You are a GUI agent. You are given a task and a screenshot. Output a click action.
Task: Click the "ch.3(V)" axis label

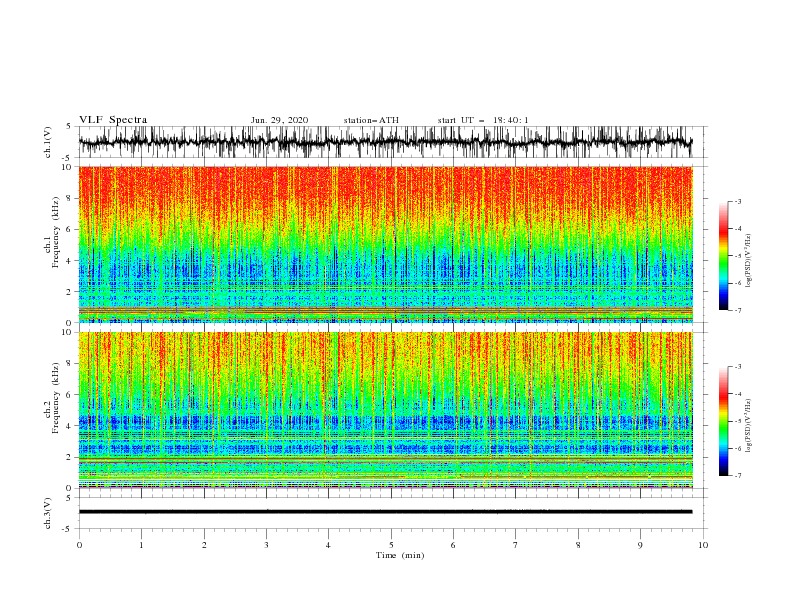[x=48, y=513]
